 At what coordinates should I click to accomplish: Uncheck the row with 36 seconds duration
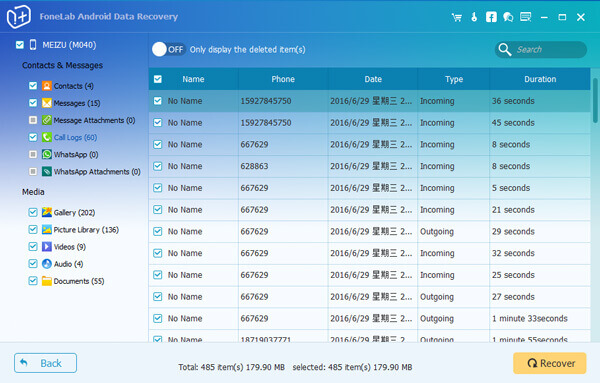tap(158, 101)
